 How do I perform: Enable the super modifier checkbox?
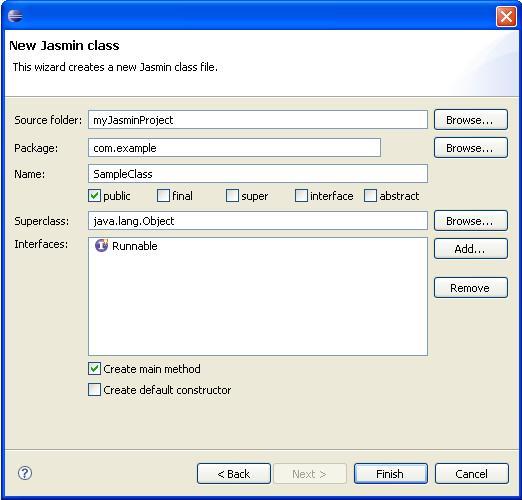click(x=232, y=196)
